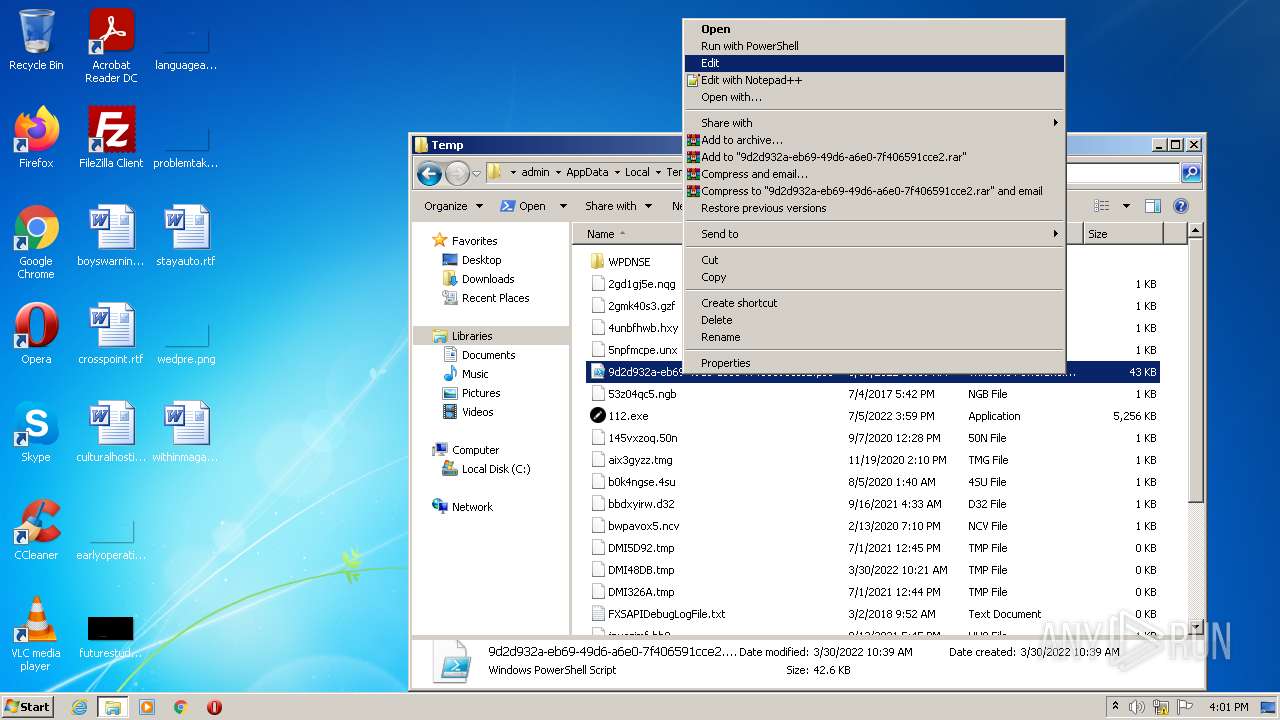
Task: Click Windows Explorer taskbar icon
Action: coord(112,707)
